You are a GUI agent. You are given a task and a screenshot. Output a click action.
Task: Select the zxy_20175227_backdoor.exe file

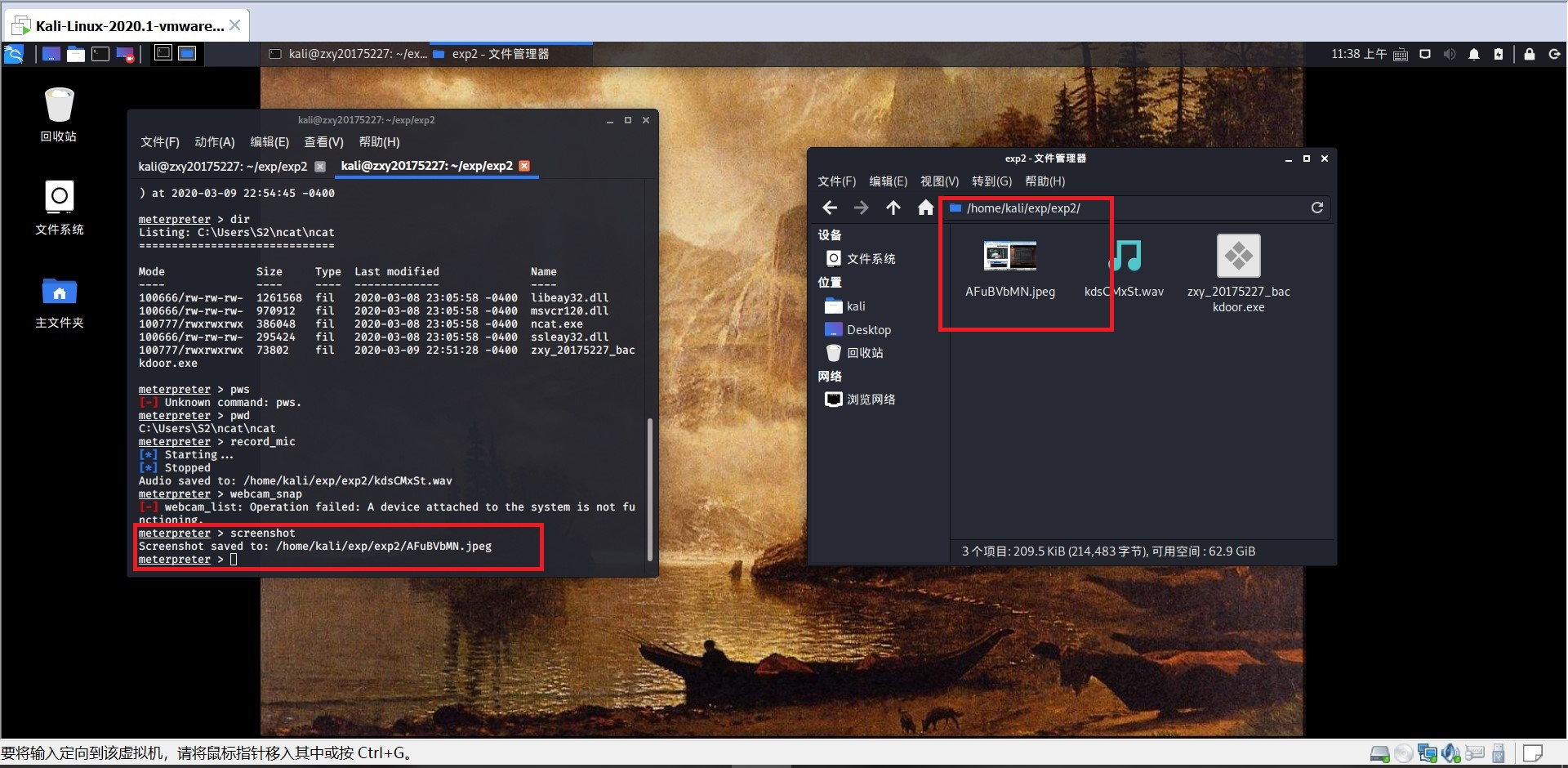coord(1239,274)
